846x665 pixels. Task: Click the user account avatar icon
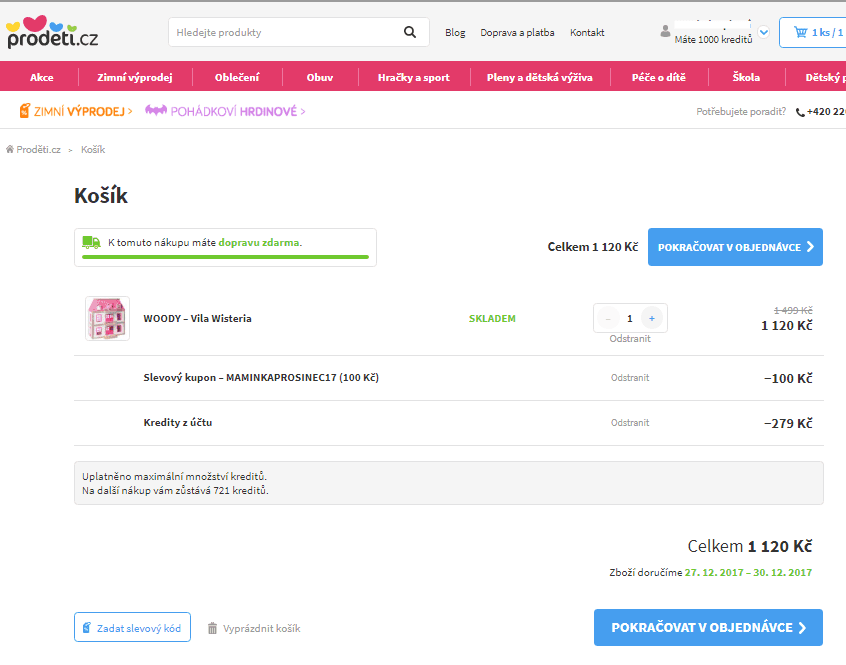pos(665,32)
